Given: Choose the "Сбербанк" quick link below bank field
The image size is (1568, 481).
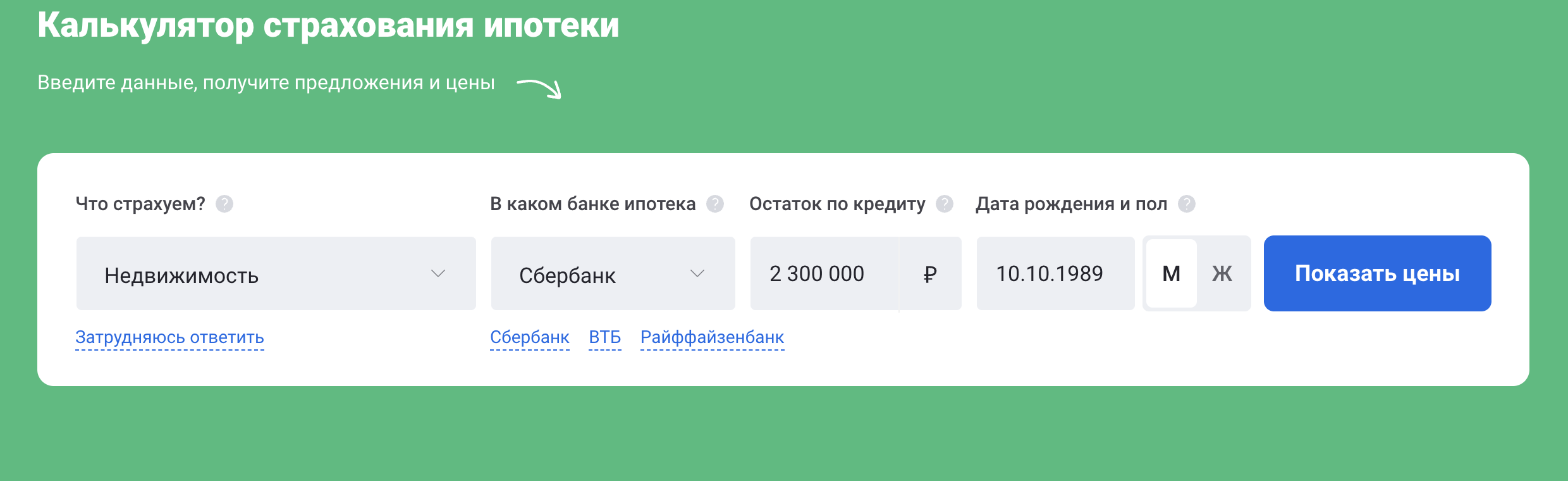Looking at the screenshot, I should pyautogui.click(x=530, y=337).
